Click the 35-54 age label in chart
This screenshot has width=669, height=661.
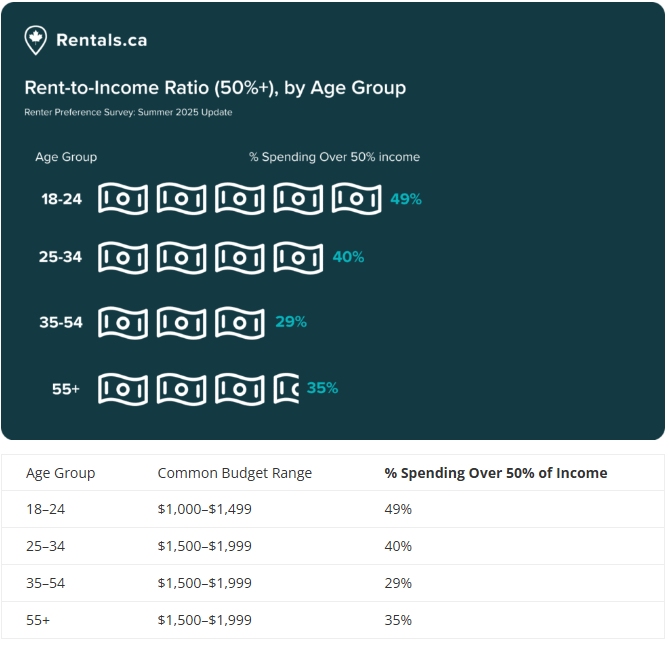pos(61,323)
